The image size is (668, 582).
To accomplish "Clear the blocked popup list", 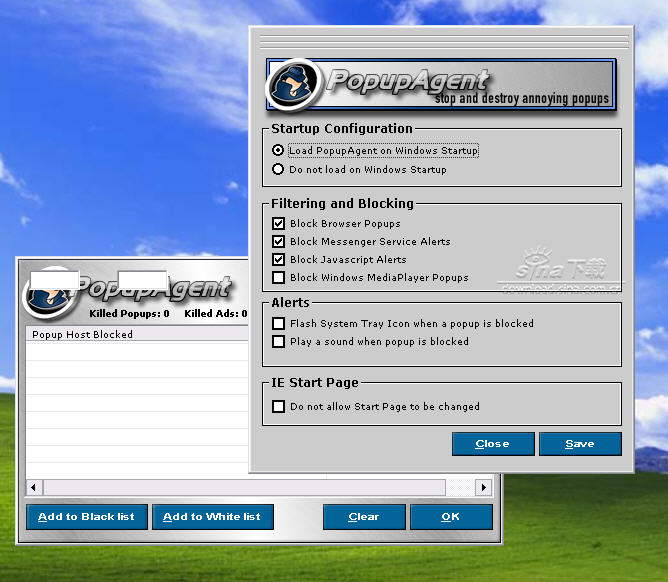I will coord(364,517).
